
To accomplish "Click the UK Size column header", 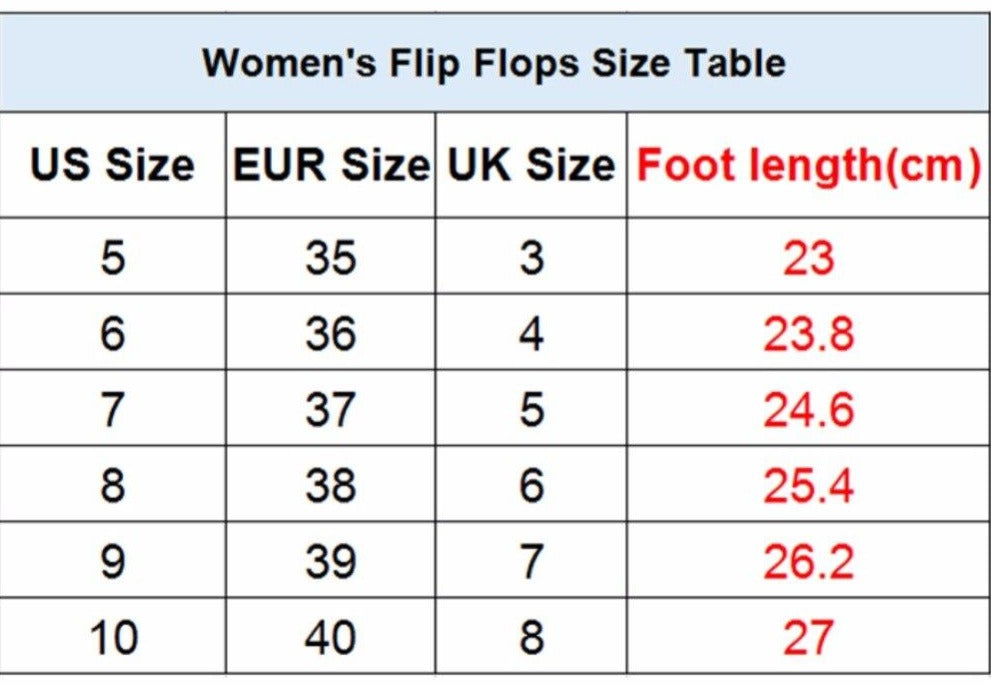I will tap(531, 165).
